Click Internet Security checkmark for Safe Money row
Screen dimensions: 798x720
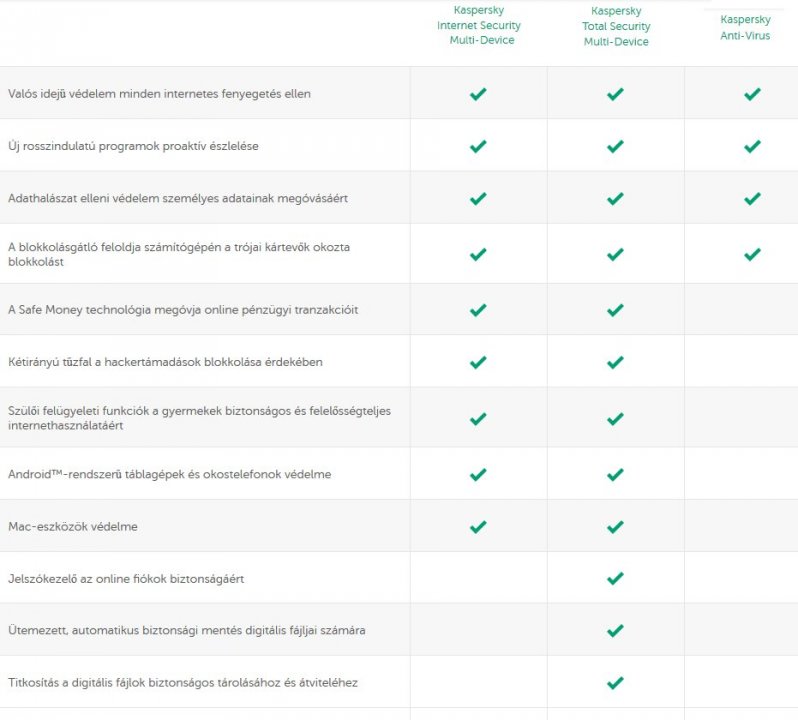point(478,310)
